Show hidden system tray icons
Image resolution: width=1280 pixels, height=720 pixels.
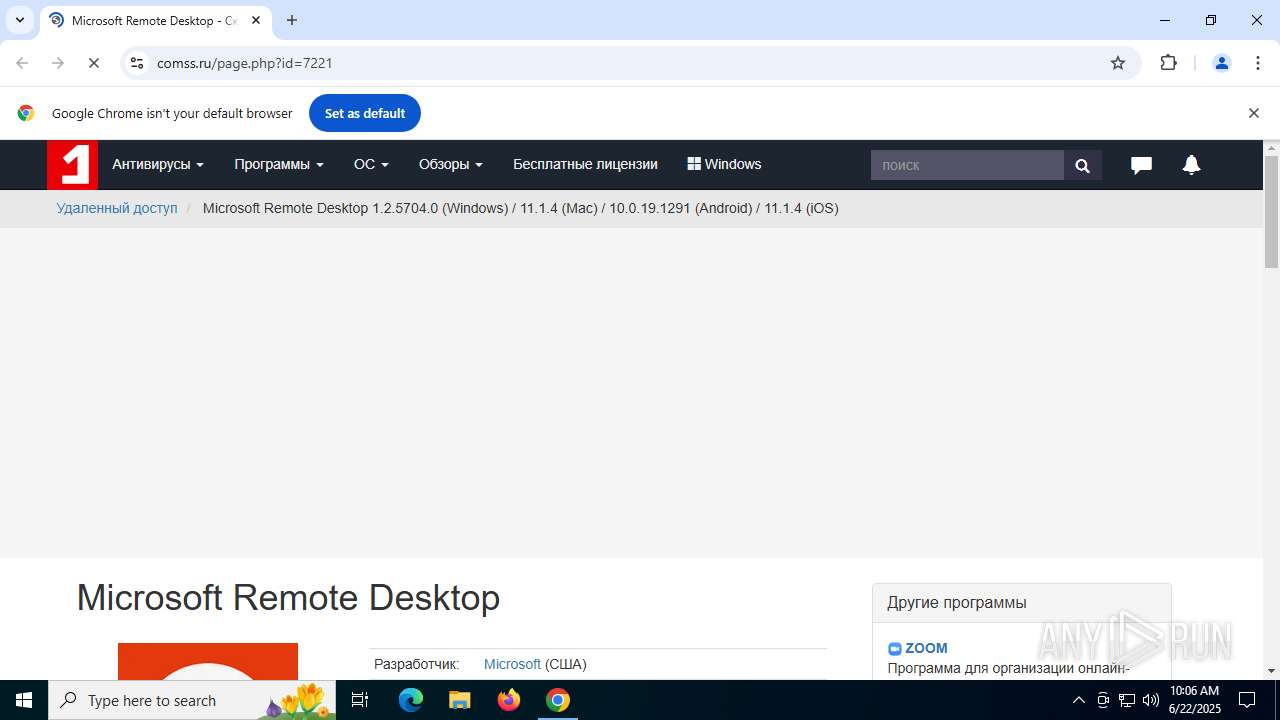(1078, 700)
